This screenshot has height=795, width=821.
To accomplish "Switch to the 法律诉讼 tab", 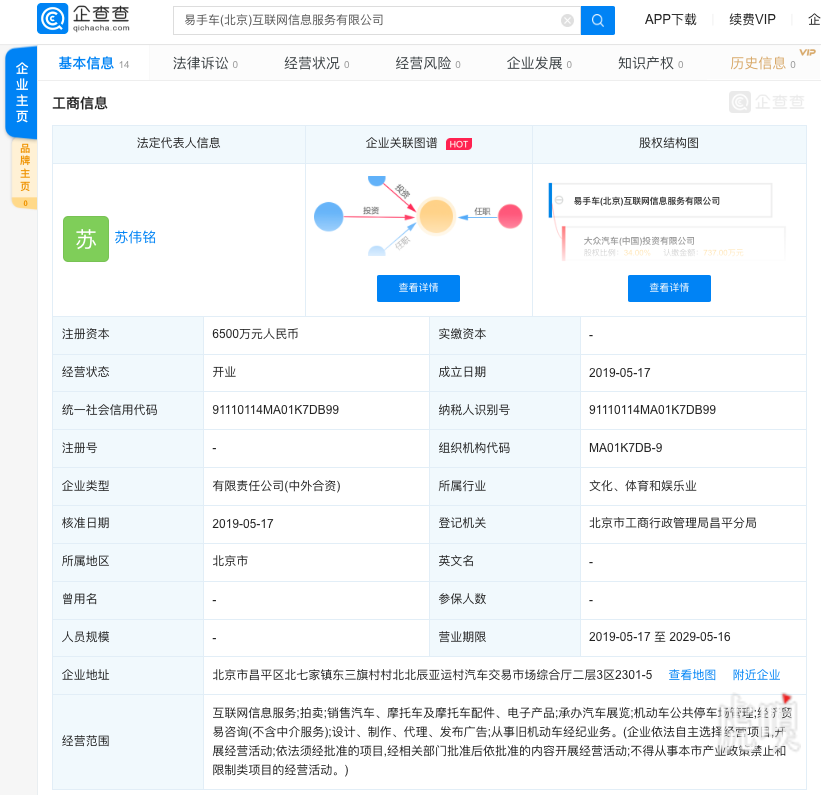I will click(x=200, y=64).
